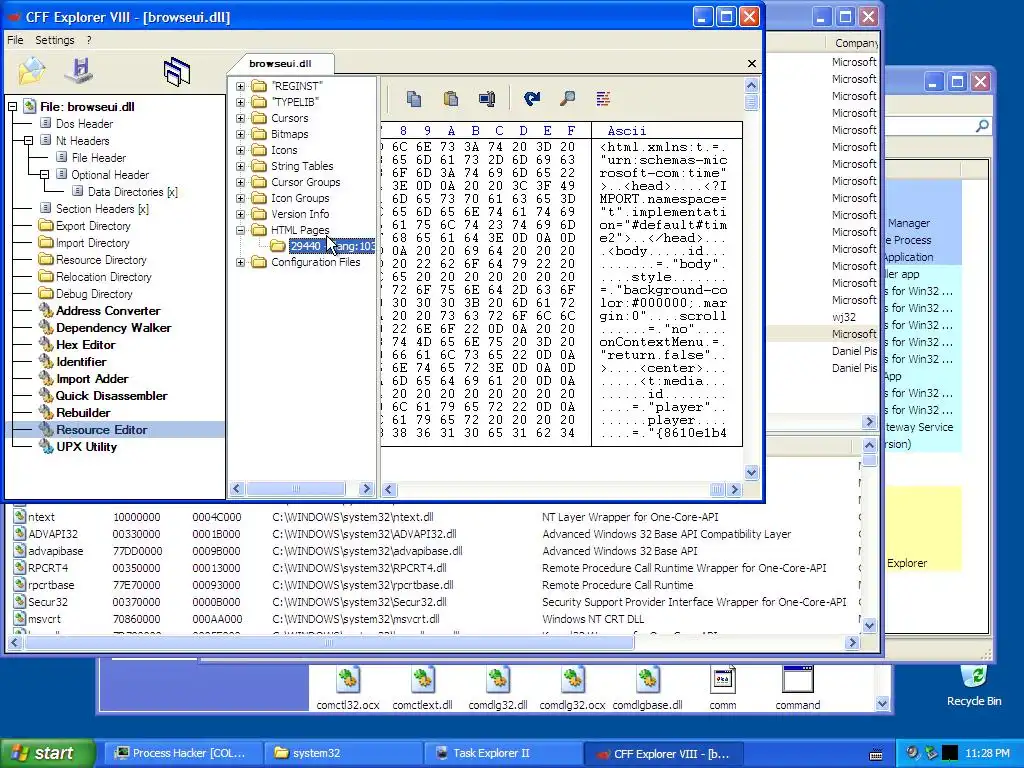Open the Settings menu
Image resolution: width=1024 pixels, height=768 pixels.
pyautogui.click(x=55, y=40)
